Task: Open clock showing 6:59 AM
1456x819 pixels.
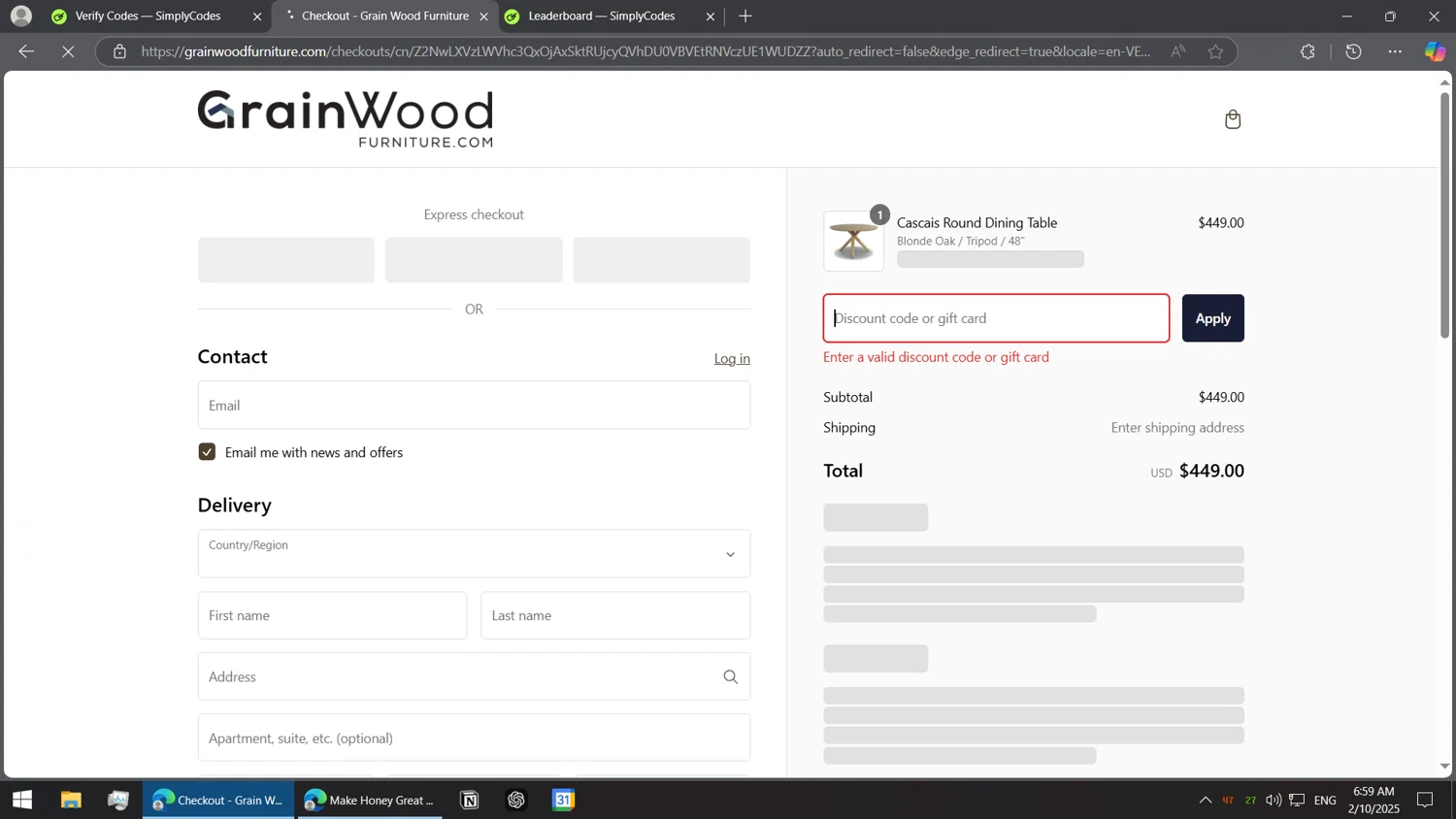Action: [1373, 800]
